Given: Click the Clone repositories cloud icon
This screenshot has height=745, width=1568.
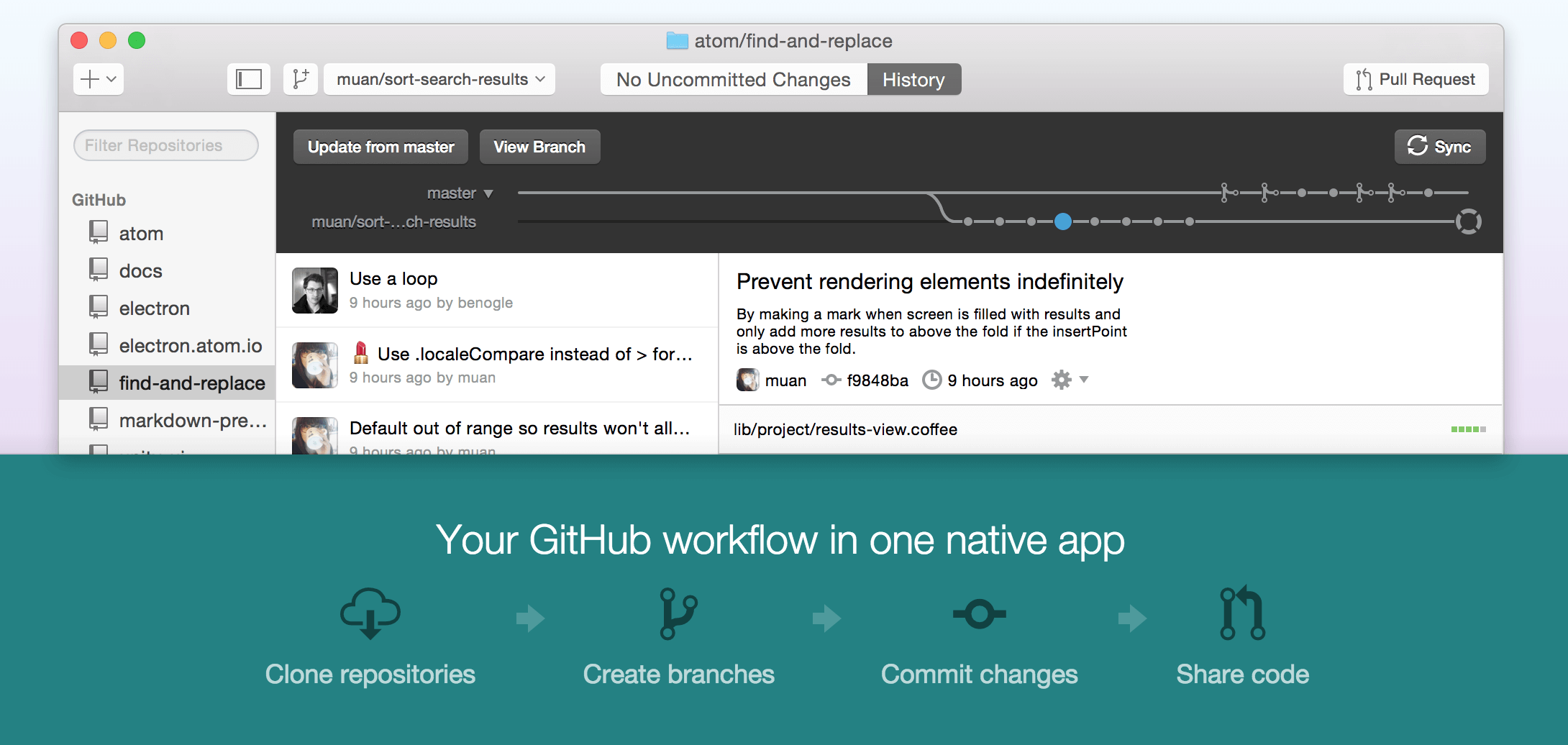Looking at the screenshot, I should (x=370, y=613).
